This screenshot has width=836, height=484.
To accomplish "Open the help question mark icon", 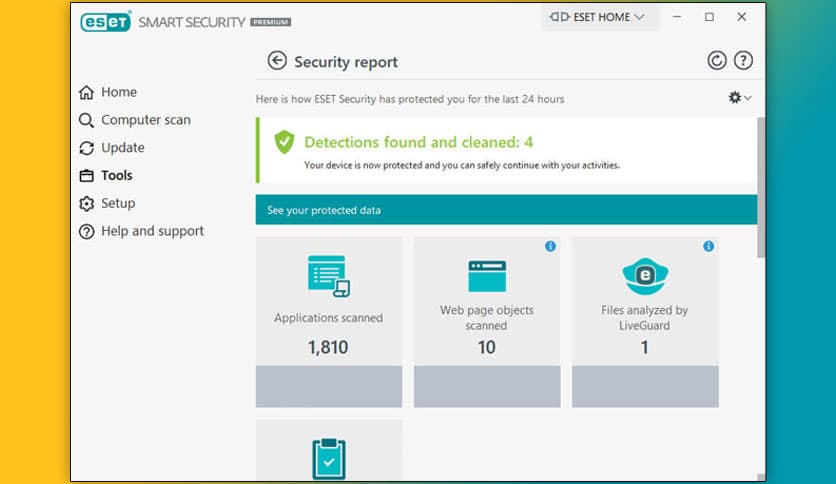I will (743, 61).
